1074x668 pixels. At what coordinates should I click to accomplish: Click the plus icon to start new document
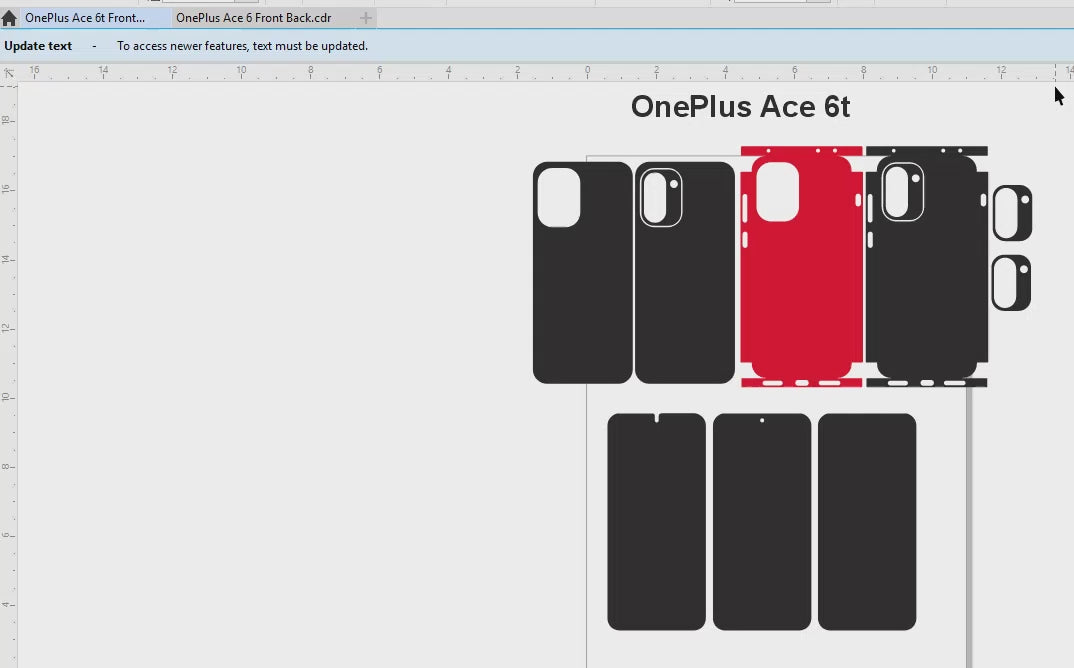coord(366,18)
